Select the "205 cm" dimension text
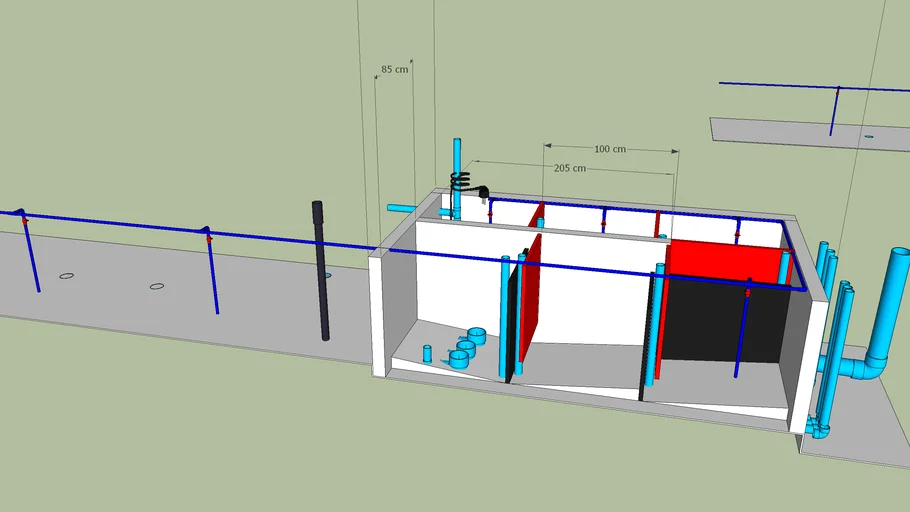The width and height of the screenshot is (910, 512). (x=570, y=168)
